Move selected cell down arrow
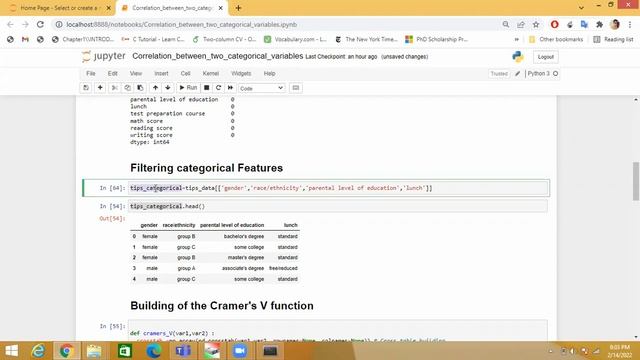 pyautogui.click(x=168, y=88)
